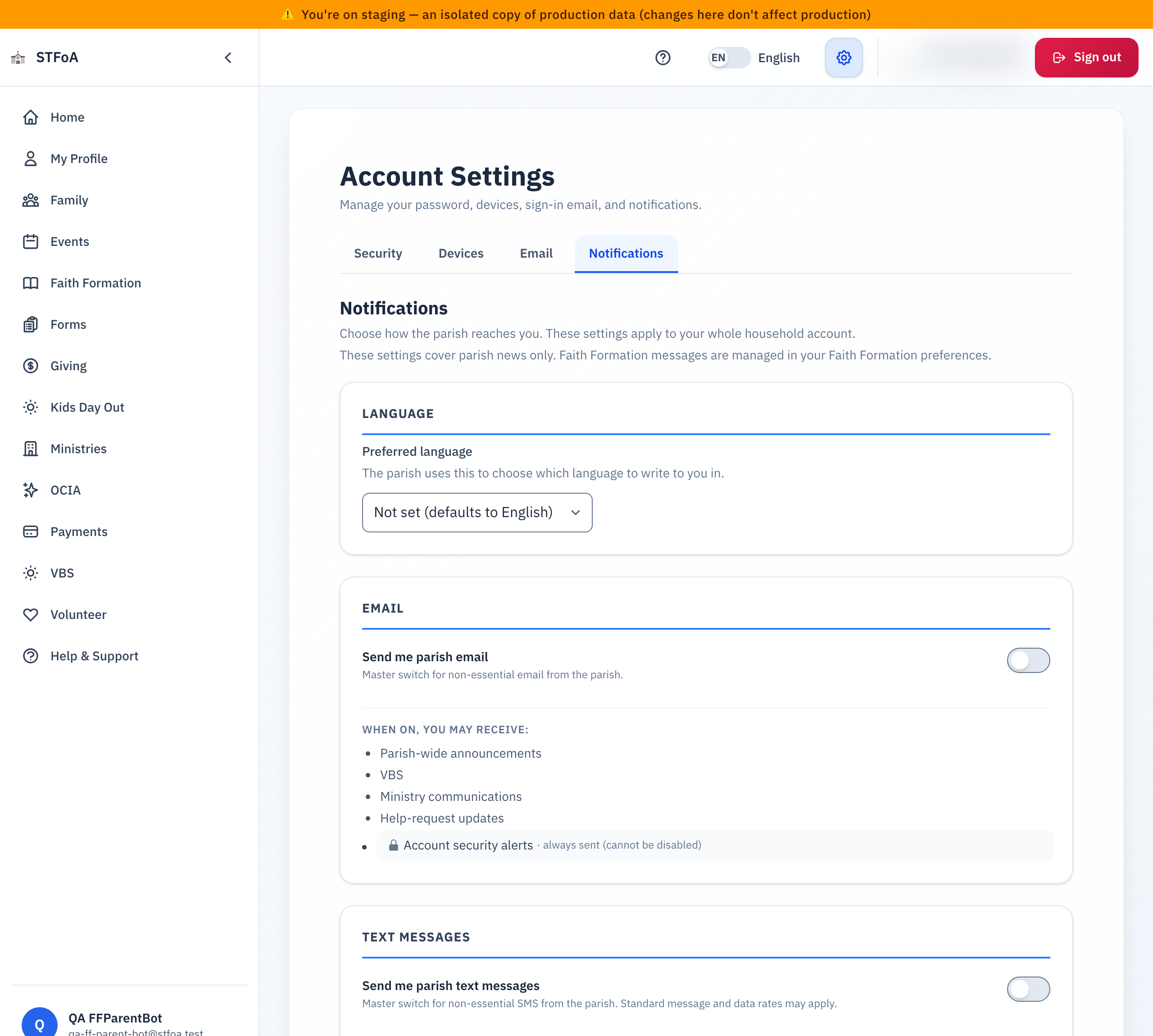Open Help & Support link
This screenshot has width=1153, height=1036.
click(x=95, y=656)
